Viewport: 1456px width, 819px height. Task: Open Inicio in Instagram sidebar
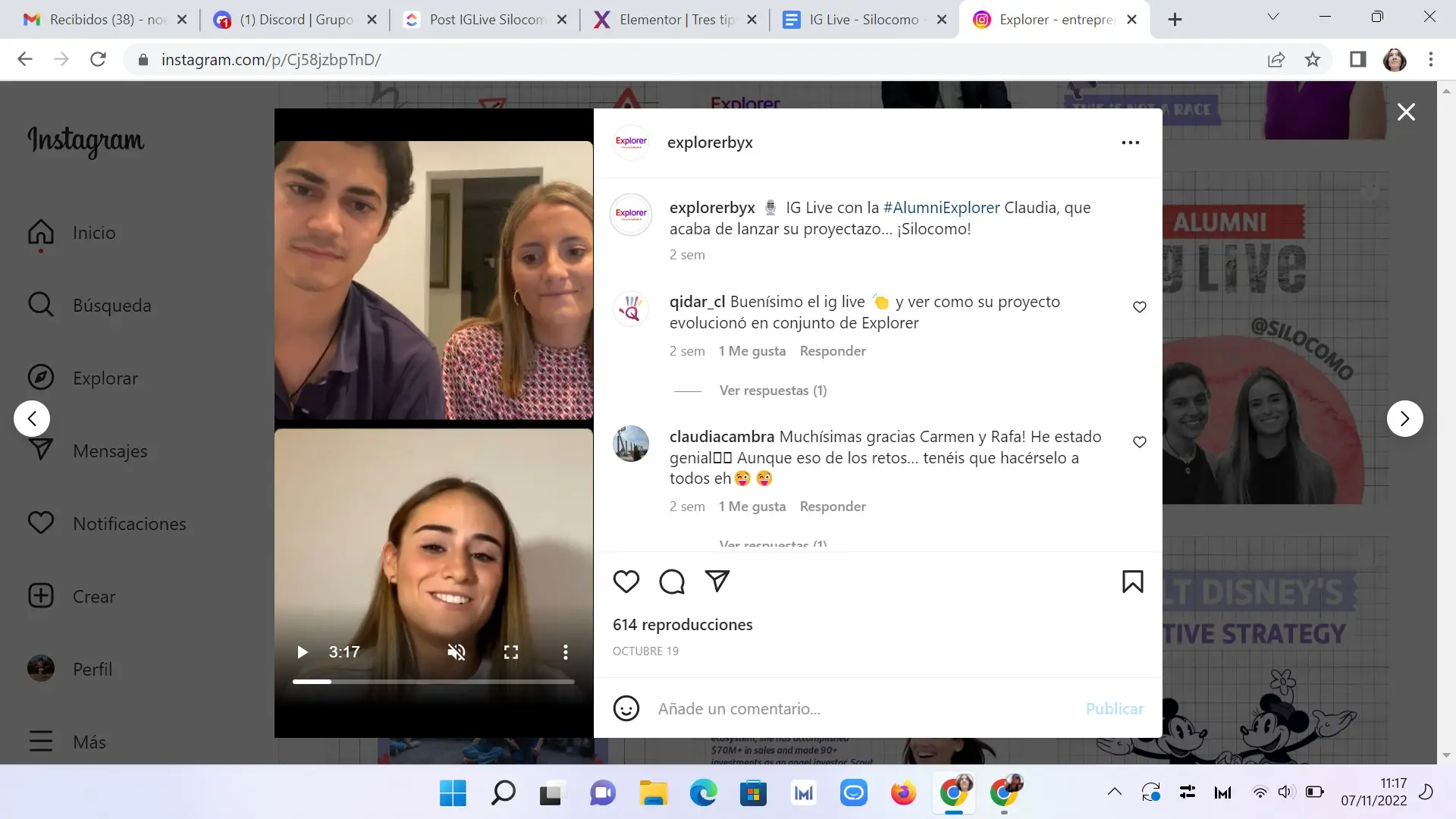pos(72,233)
